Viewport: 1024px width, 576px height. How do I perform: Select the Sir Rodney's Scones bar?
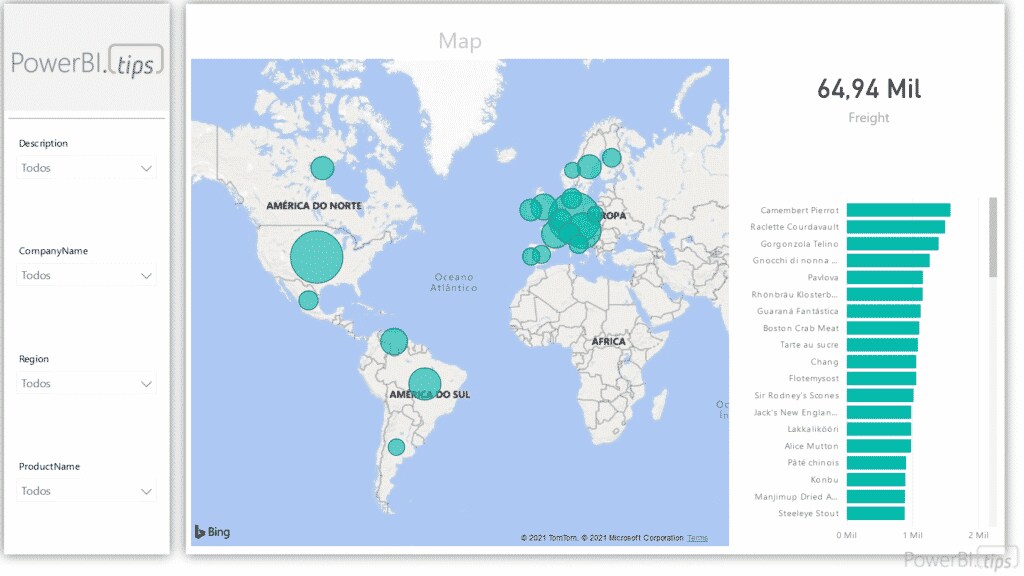pos(880,395)
